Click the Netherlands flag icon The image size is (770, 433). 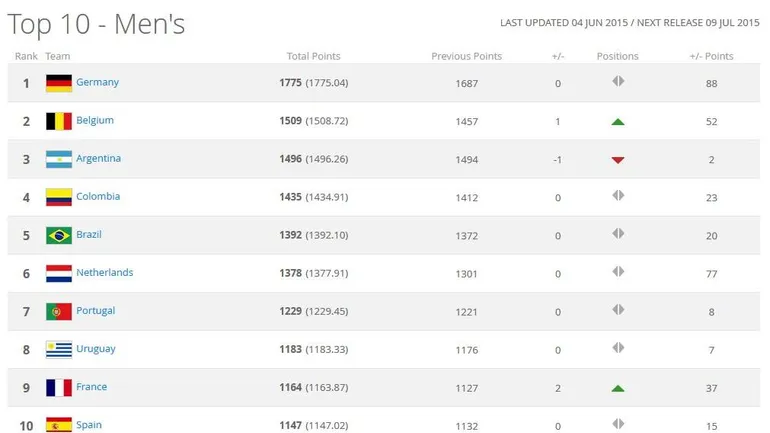pyautogui.click(x=58, y=273)
